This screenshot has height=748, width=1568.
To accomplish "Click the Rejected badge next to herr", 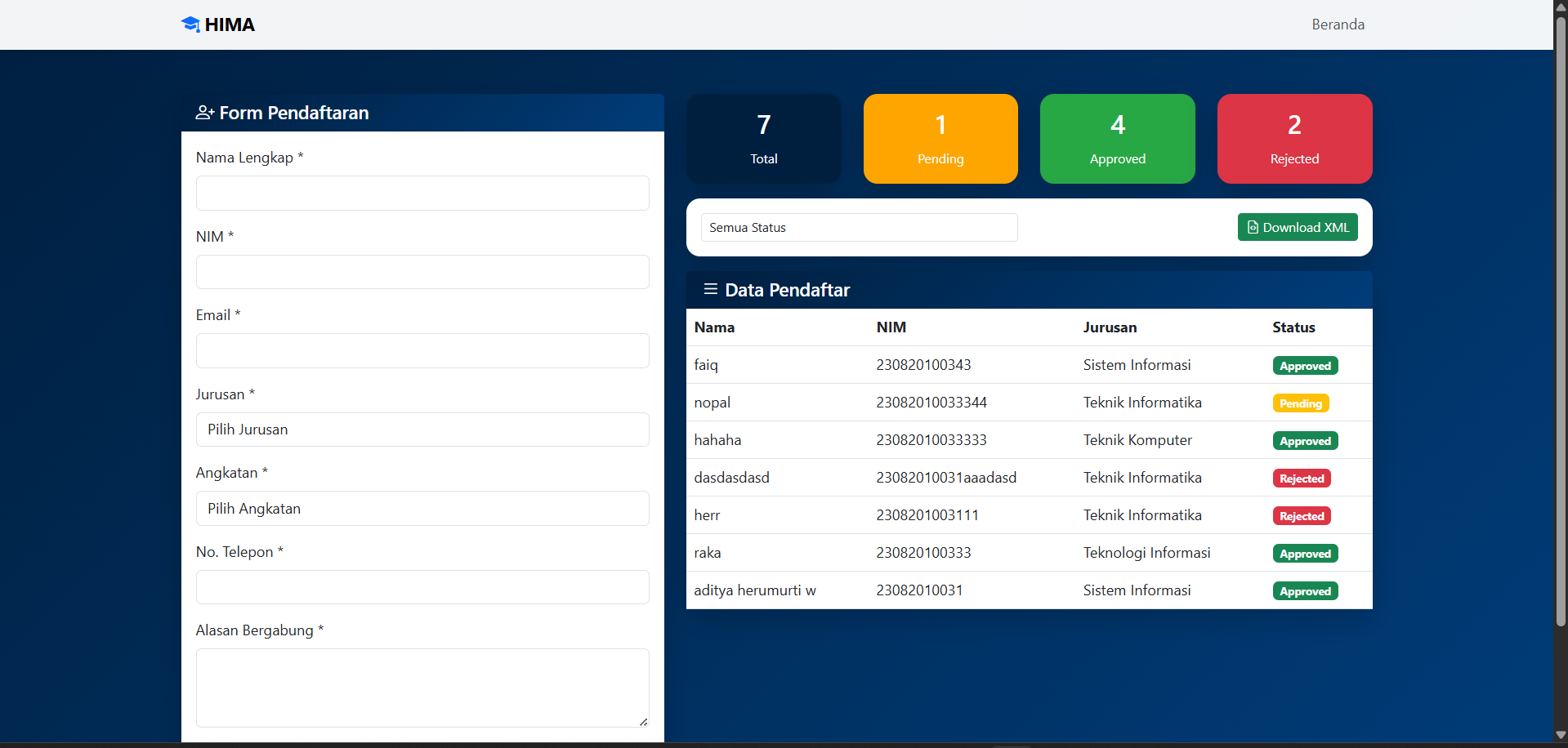I will pos(1301,515).
